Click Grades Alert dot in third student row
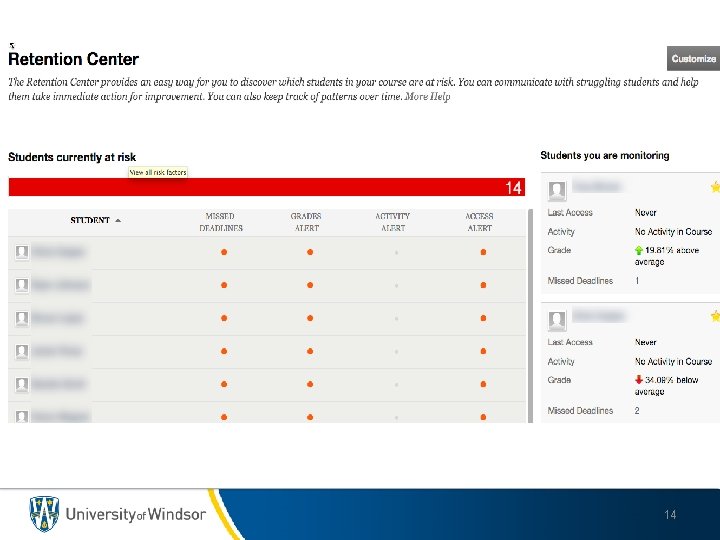Screen dimensions: 720x540 [310, 318]
